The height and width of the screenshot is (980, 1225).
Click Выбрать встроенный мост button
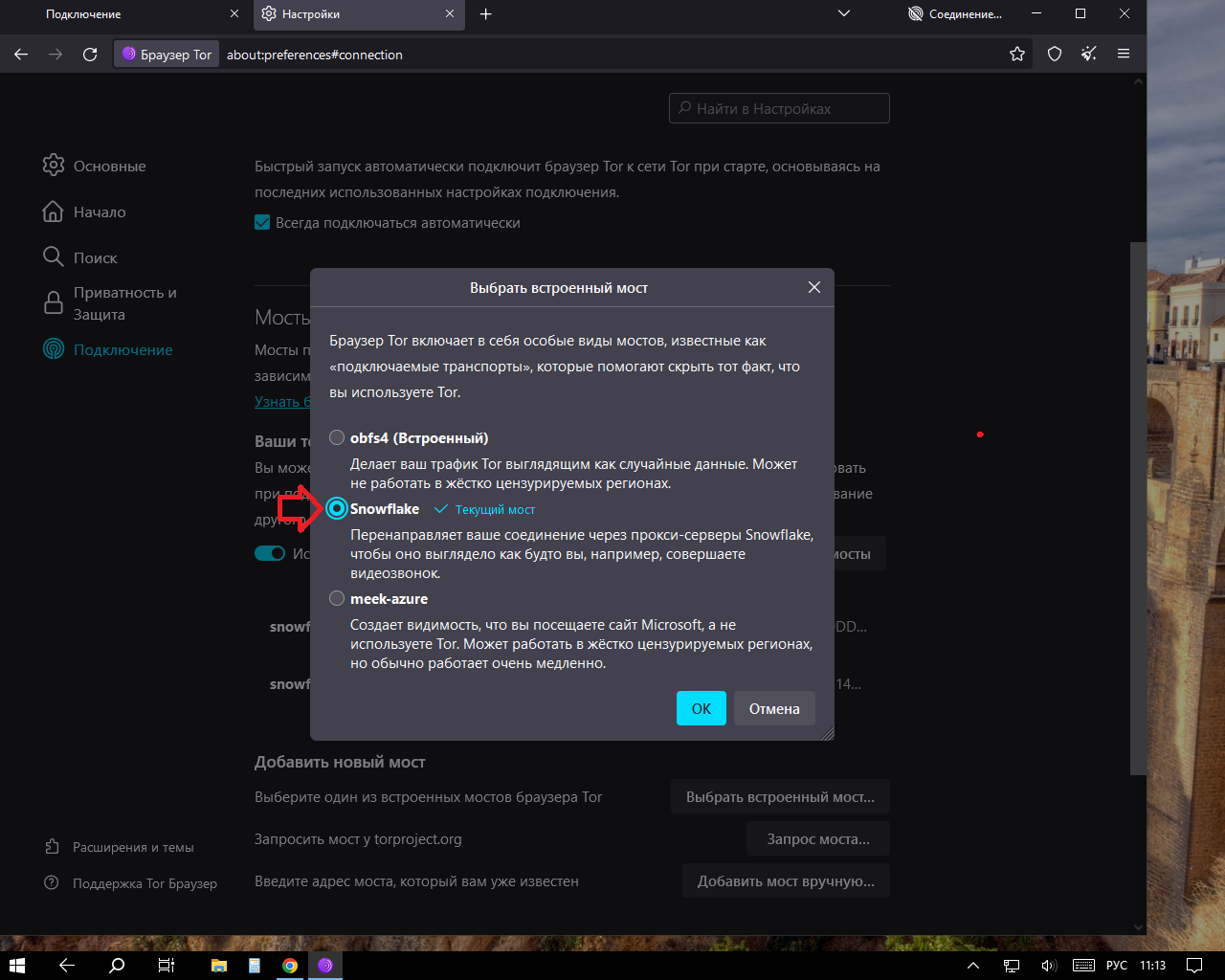coord(780,796)
